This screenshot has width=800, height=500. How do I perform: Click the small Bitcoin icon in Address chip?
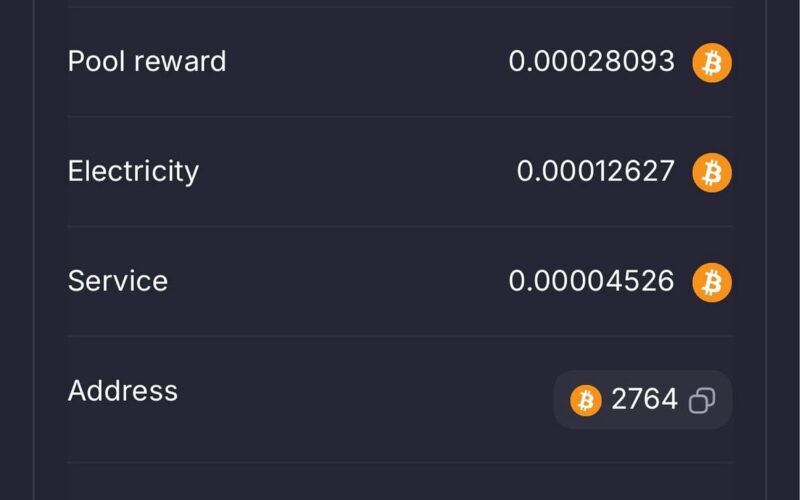pos(586,401)
